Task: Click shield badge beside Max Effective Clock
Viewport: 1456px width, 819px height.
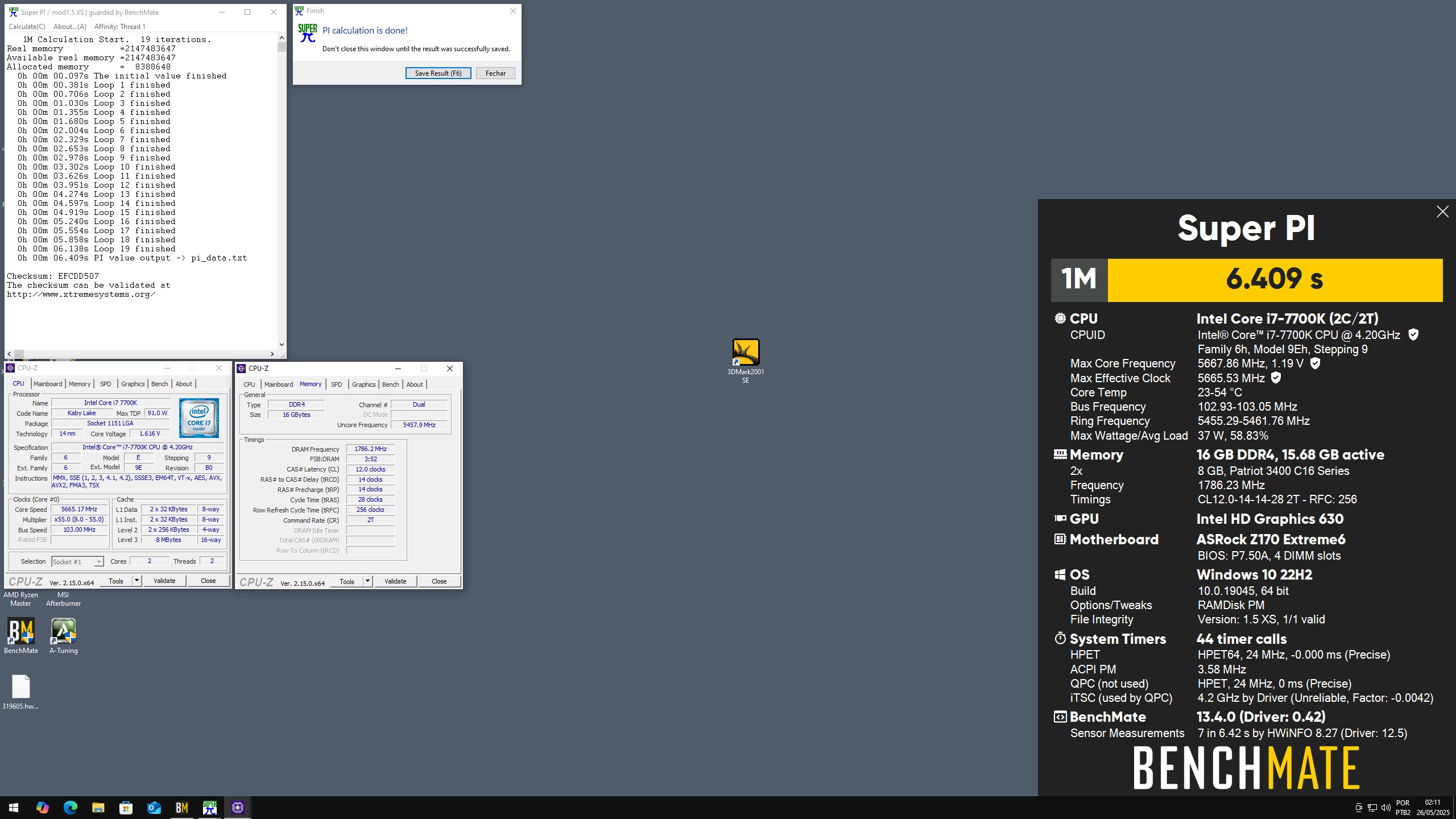Action: [x=1276, y=378]
